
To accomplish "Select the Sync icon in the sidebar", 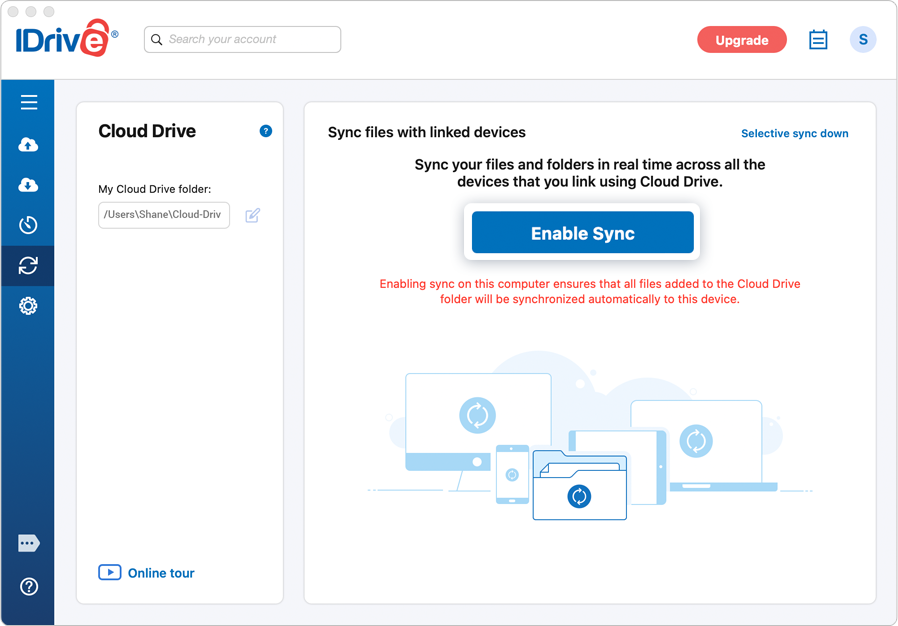I will 28,265.
